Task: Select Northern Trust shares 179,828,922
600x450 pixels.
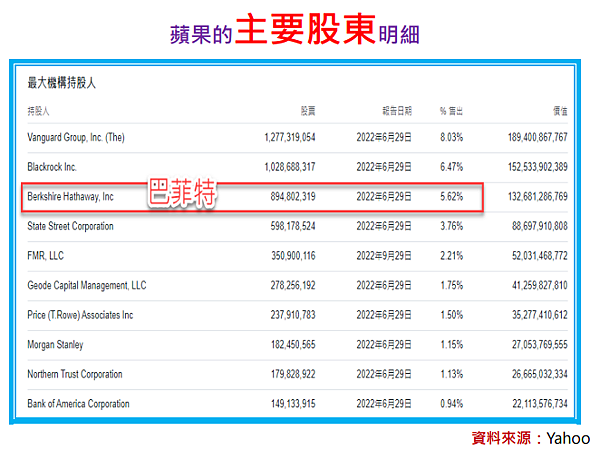Action: coord(293,374)
